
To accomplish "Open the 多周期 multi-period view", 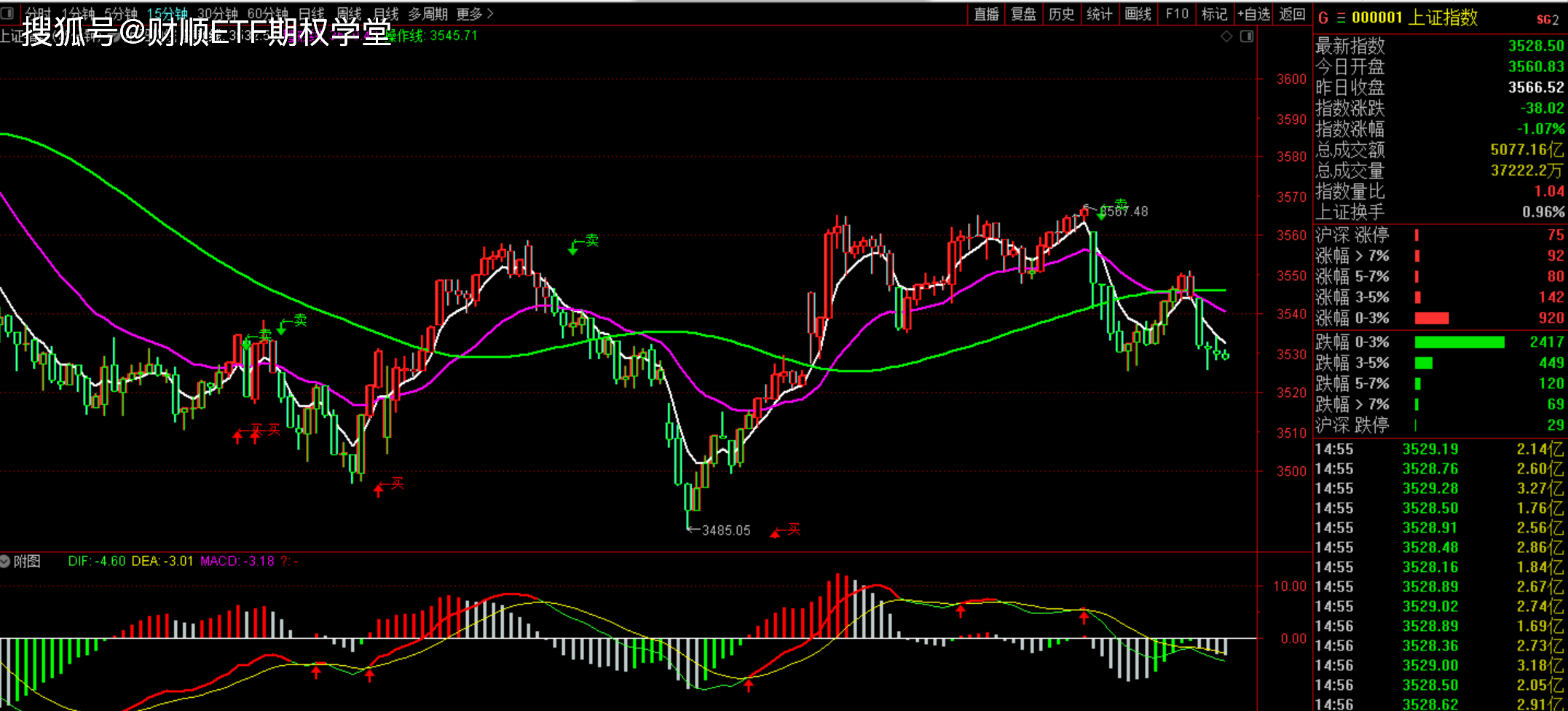I will pos(428,14).
